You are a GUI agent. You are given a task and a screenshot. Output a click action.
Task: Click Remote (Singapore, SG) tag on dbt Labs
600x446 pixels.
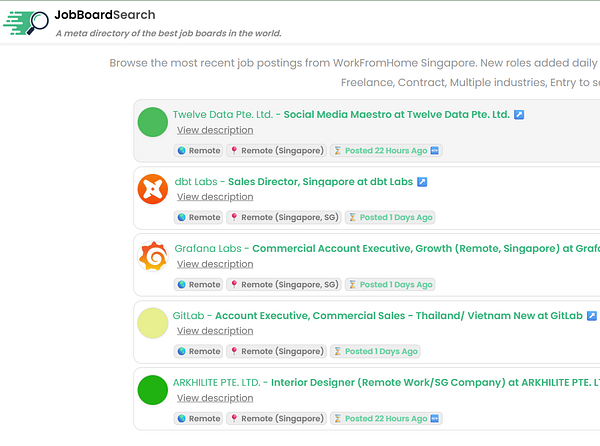tap(284, 217)
